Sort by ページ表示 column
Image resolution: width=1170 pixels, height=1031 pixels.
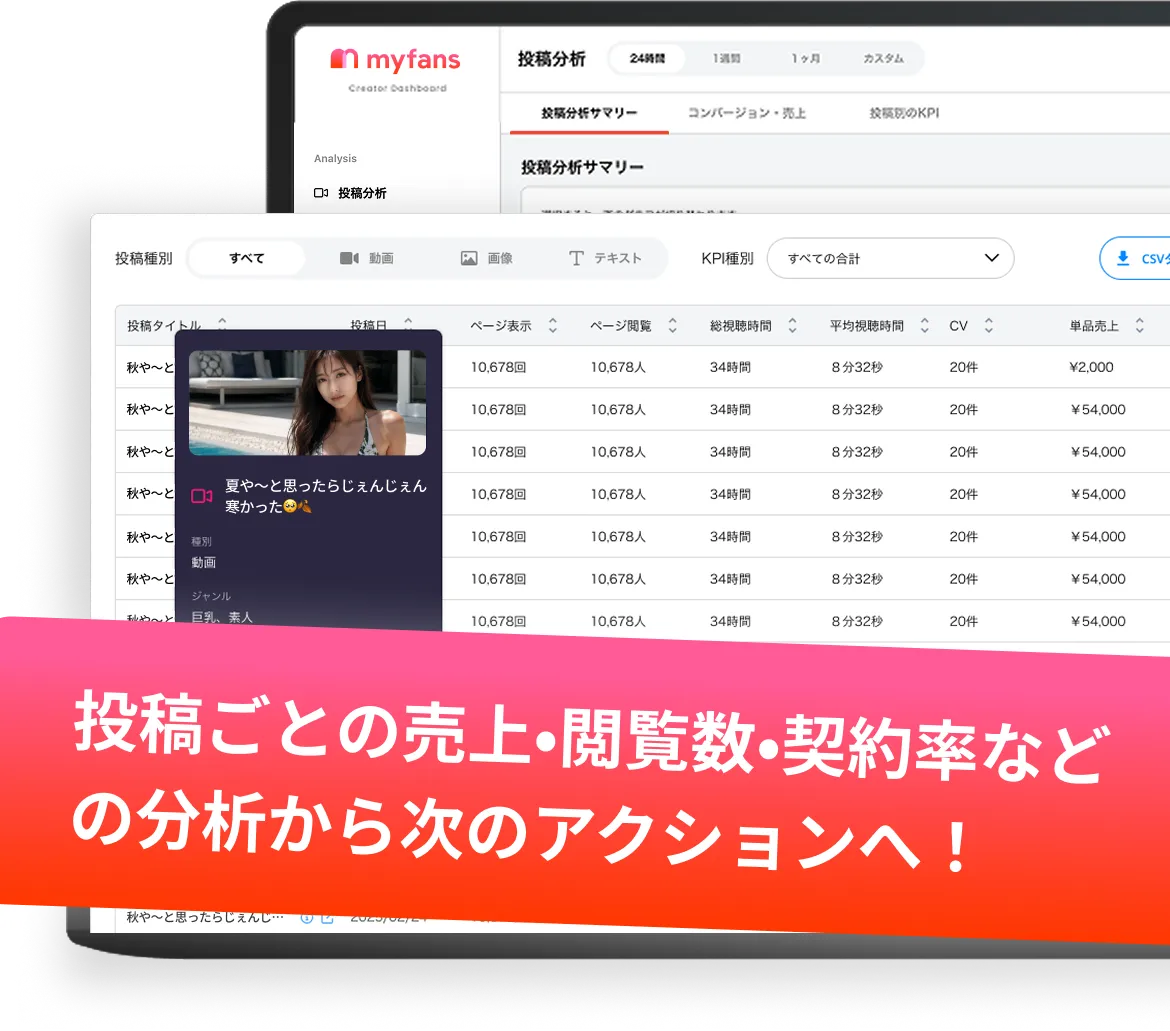[553, 325]
